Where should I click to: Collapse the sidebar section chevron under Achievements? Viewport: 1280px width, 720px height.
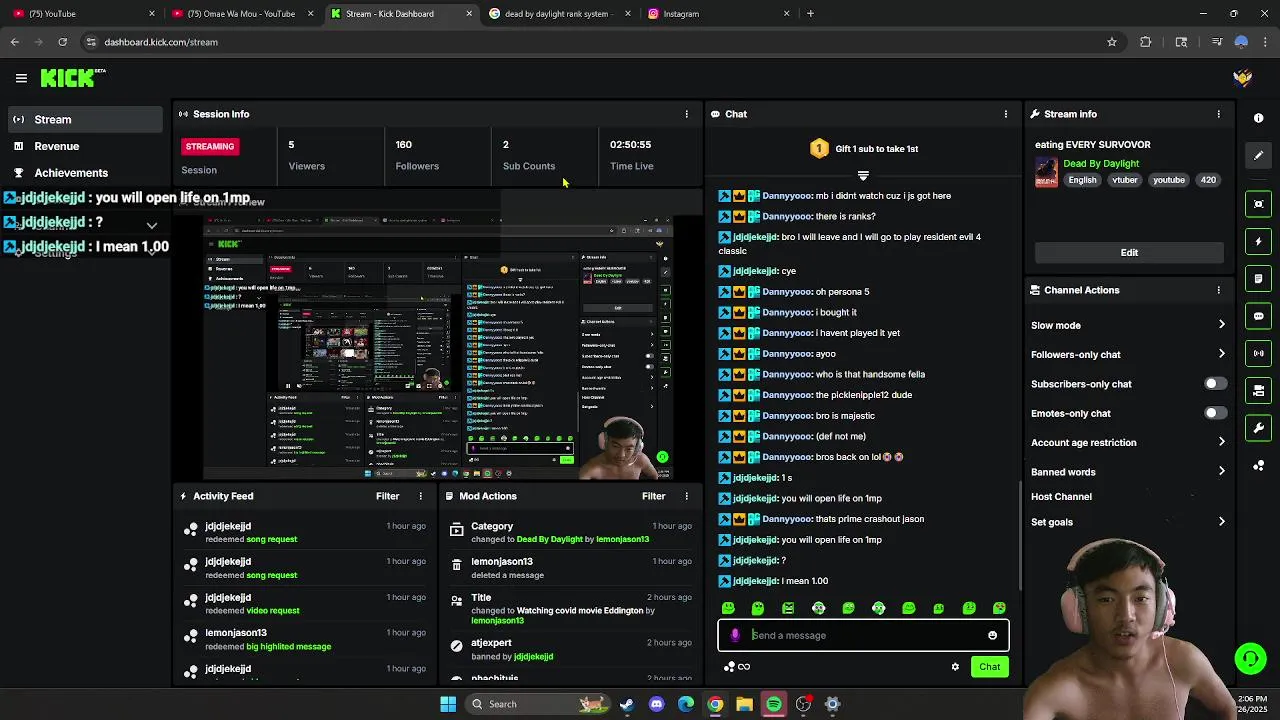(x=151, y=226)
